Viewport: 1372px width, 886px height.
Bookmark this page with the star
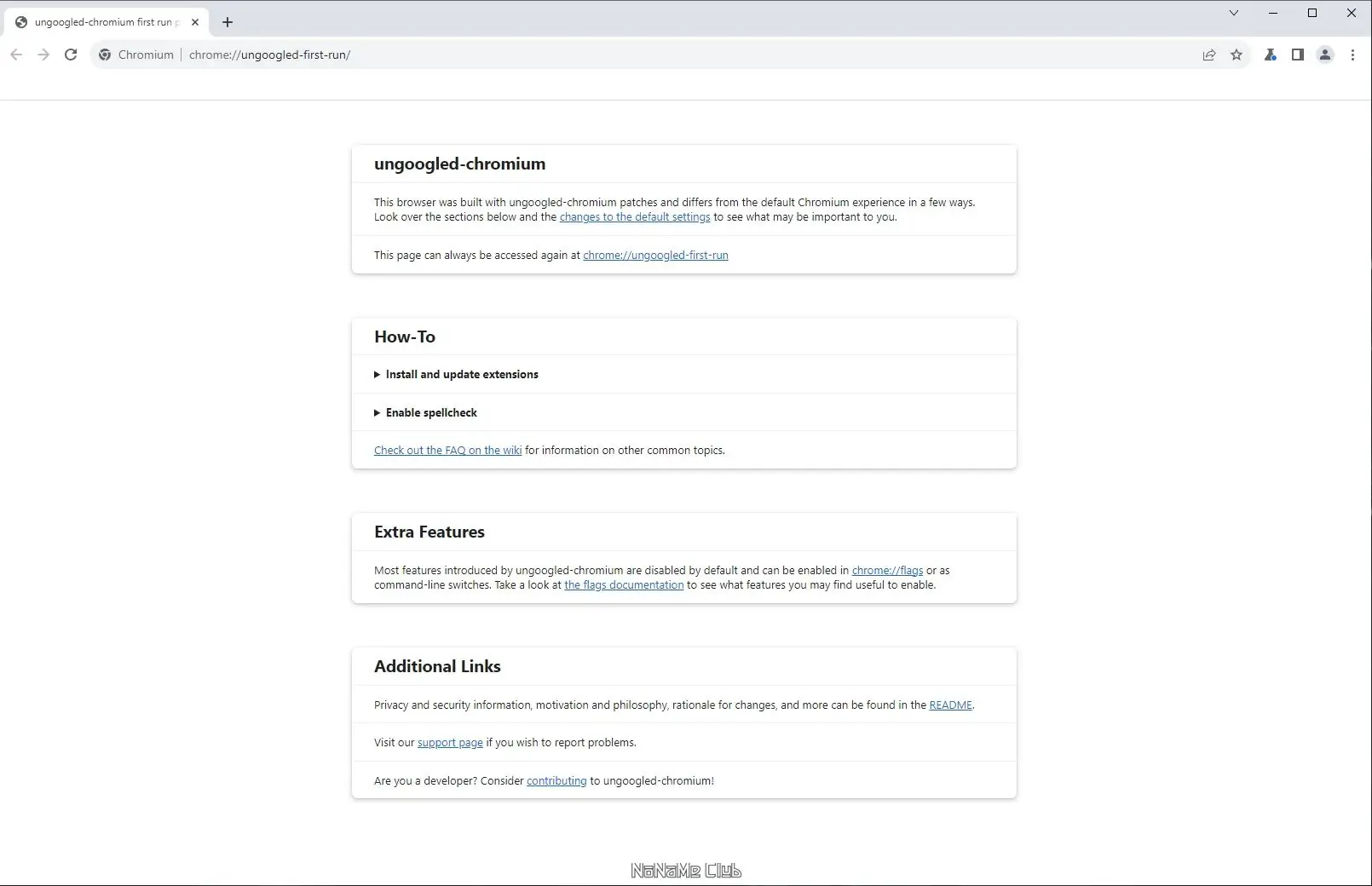1237,55
